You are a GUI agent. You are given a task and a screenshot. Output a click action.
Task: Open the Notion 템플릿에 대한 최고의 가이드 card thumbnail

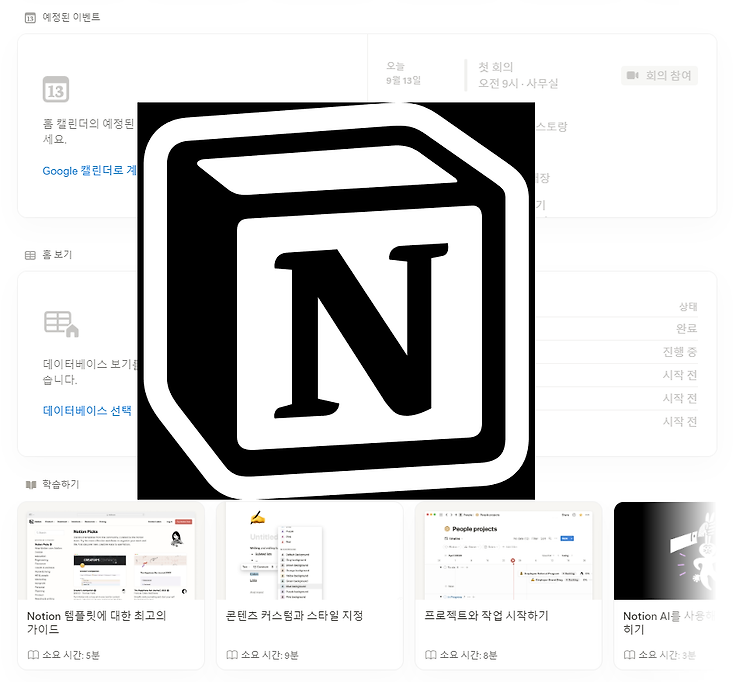111,551
